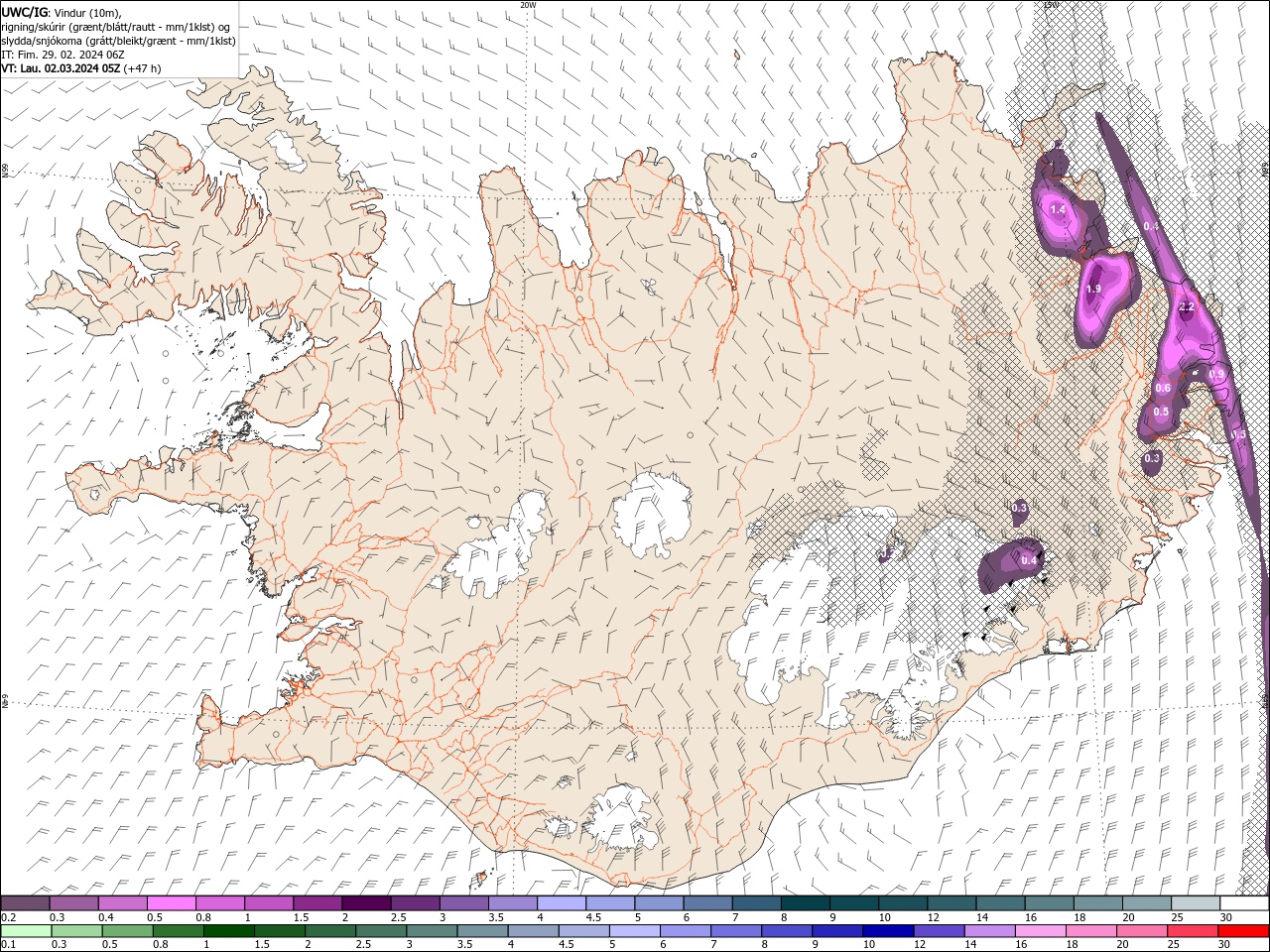Click the 0.9 precipitation value on the map

pyautogui.click(x=1217, y=374)
